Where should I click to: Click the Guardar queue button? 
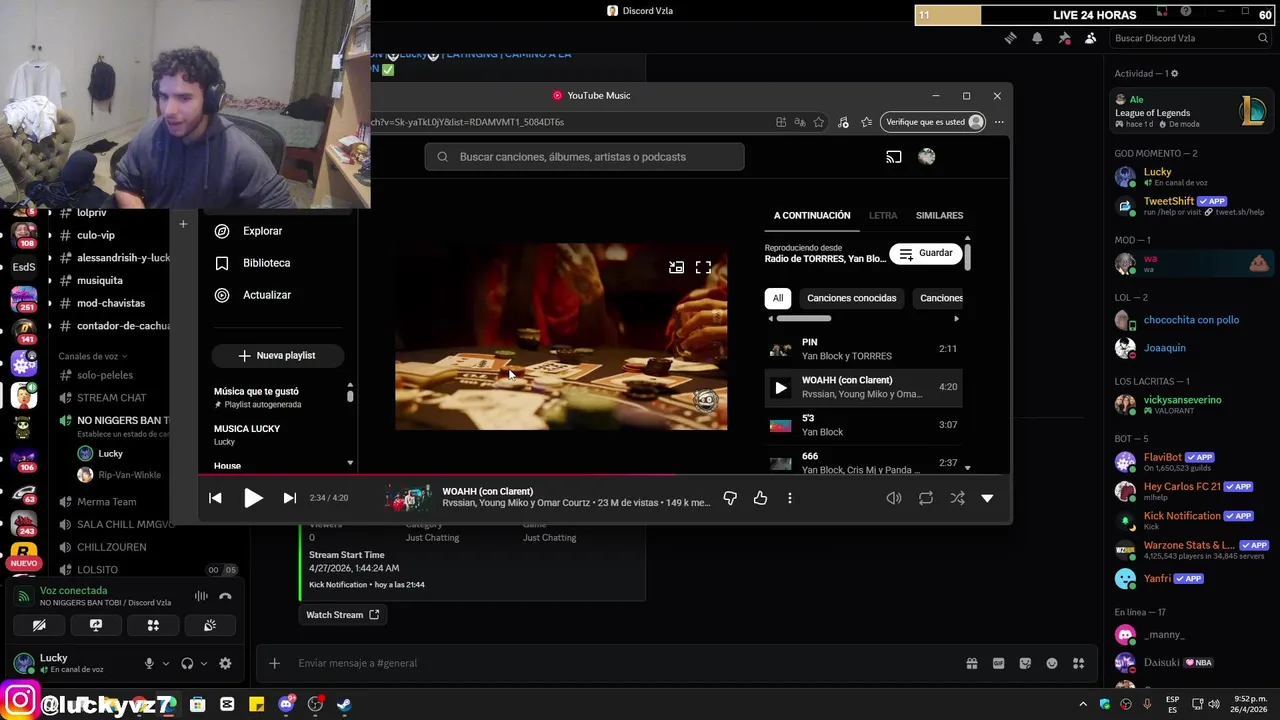[x=926, y=253]
